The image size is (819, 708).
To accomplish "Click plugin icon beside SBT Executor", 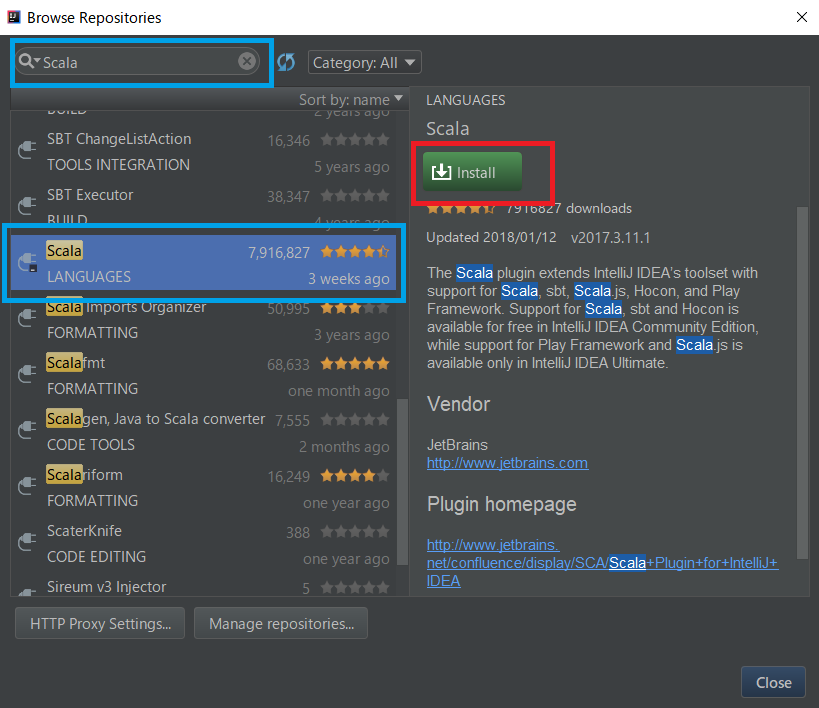I will click(27, 206).
